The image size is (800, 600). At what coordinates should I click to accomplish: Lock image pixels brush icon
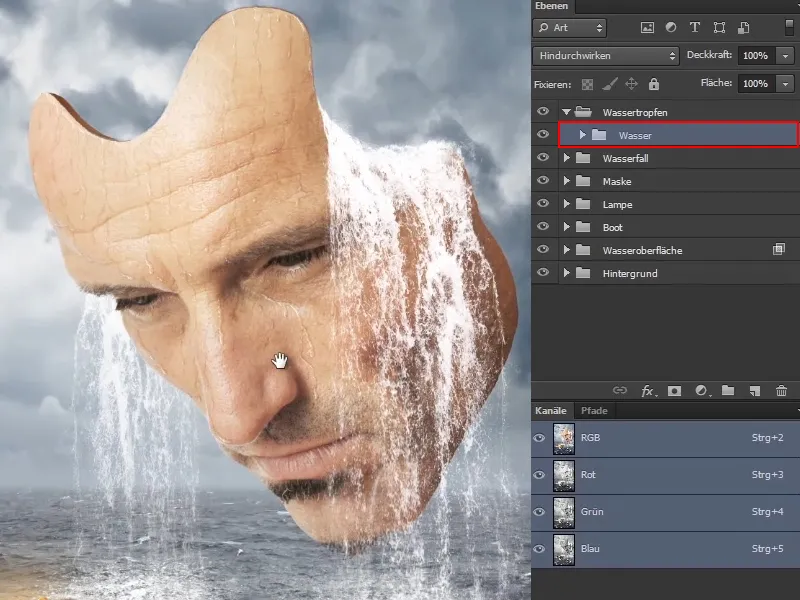610,84
